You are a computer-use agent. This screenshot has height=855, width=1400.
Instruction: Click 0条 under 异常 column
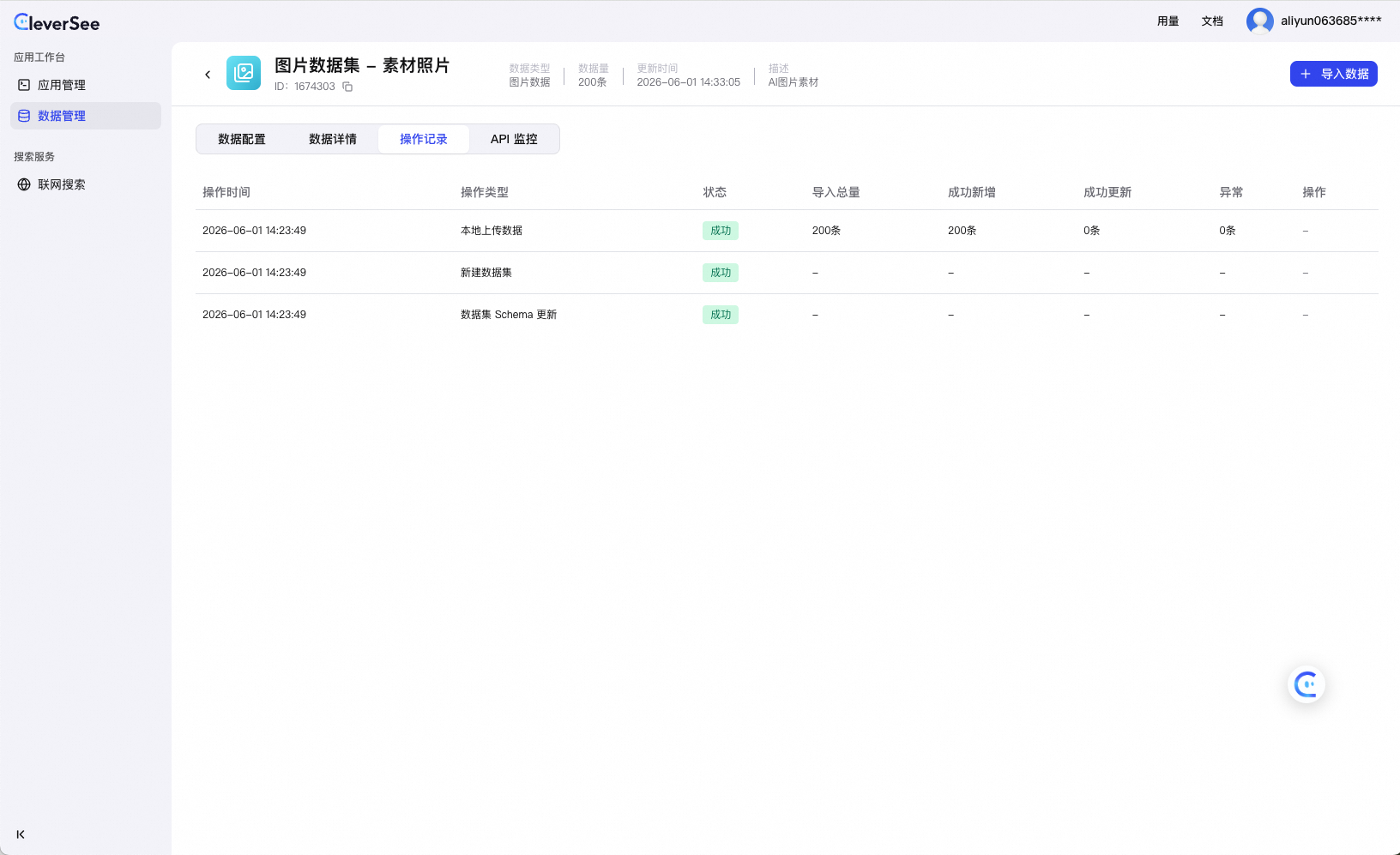point(1228,231)
